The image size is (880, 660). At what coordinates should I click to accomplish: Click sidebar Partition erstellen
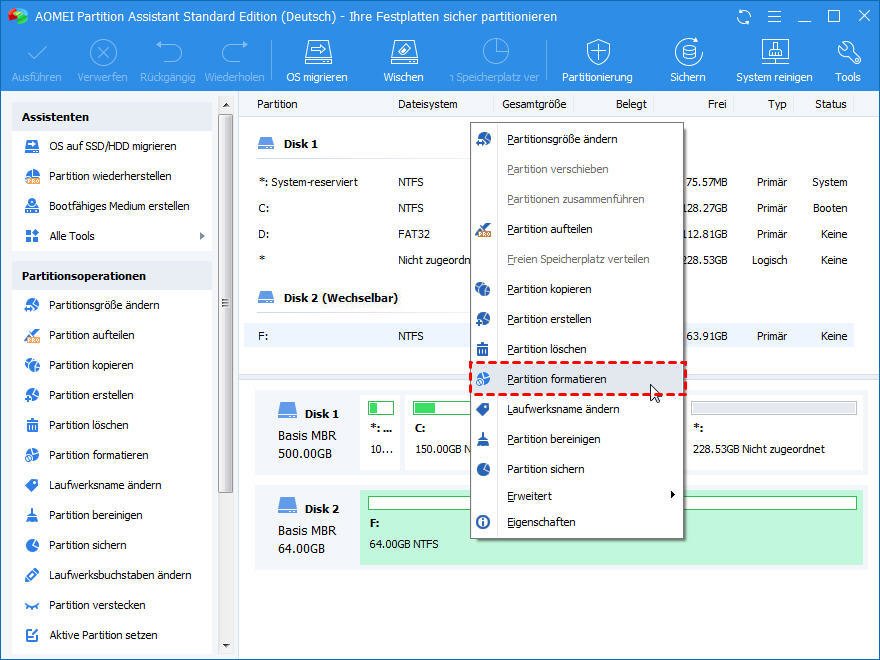91,395
